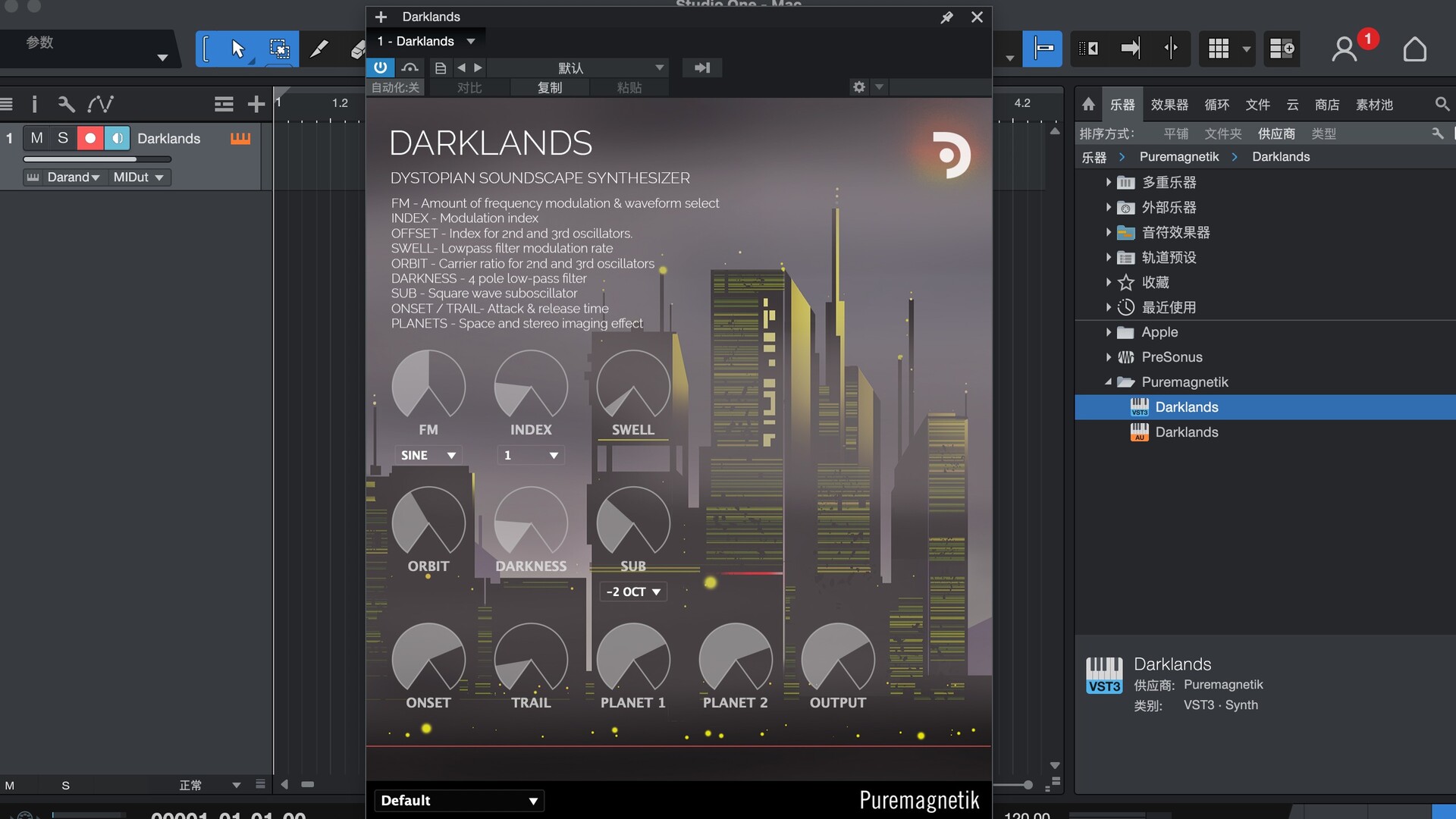The width and height of the screenshot is (1456, 819).
Task: Show automation curve icon
Action: [x=100, y=104]
